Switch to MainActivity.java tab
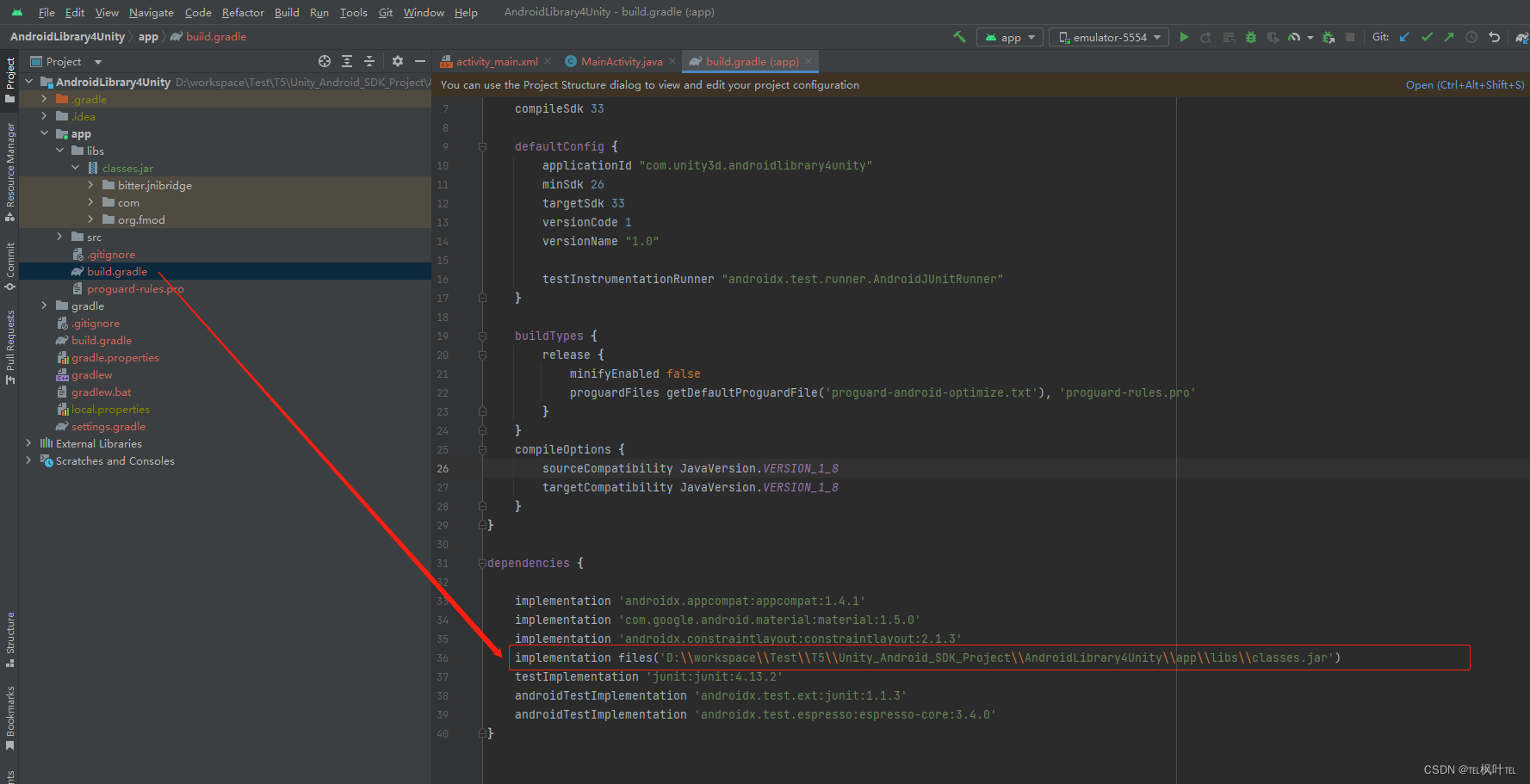Viewport: 1530px width, 784px height. coord(622,61)
